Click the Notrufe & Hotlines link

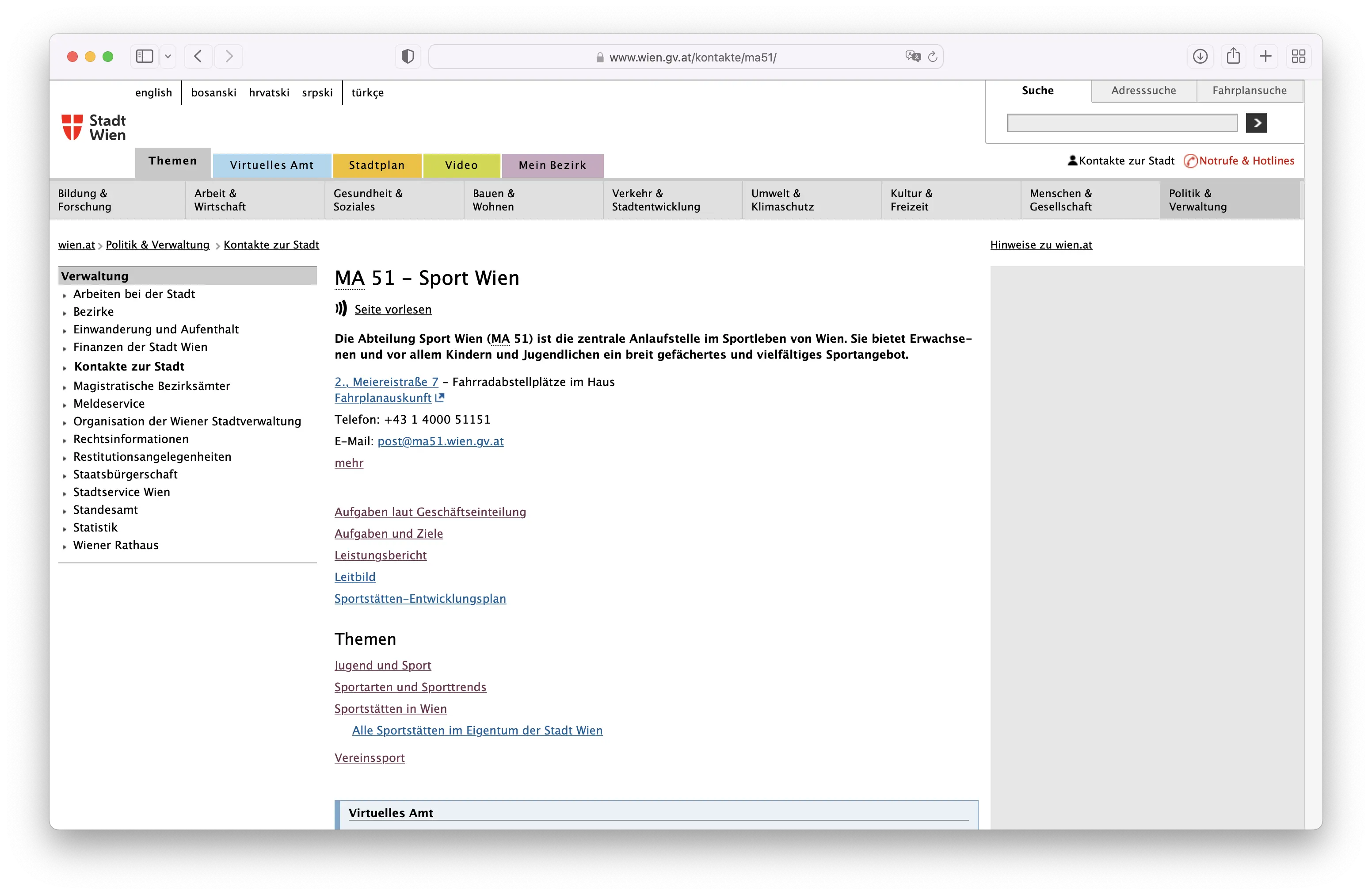point(1239,161)
